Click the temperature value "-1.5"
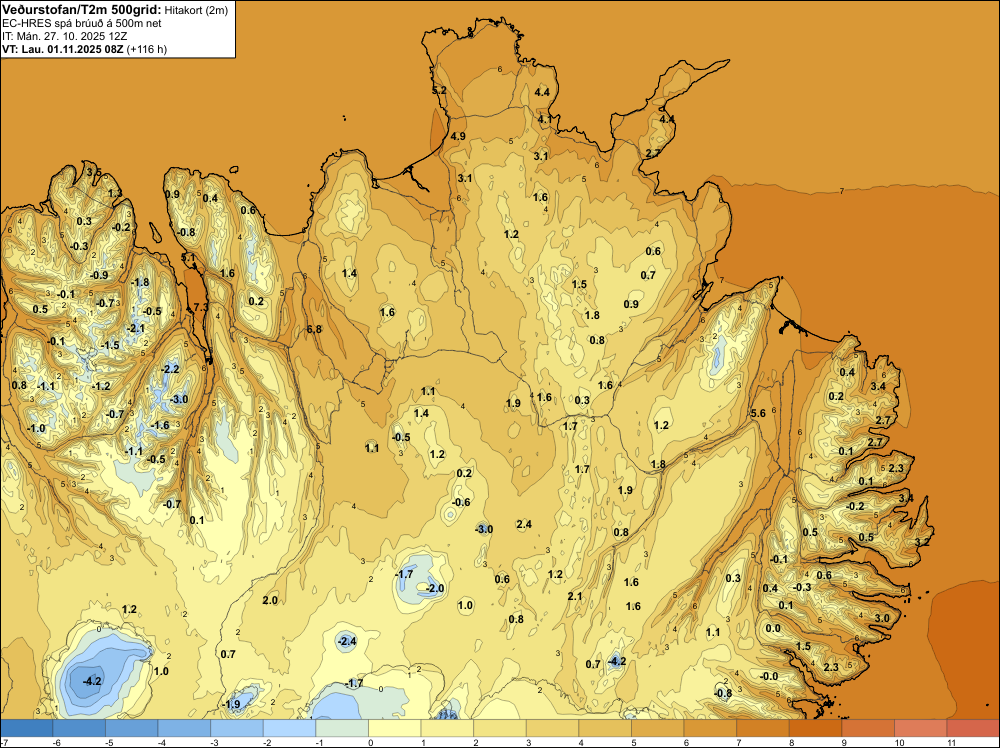This screenshot has height=748, width=1000. (110, 346)
